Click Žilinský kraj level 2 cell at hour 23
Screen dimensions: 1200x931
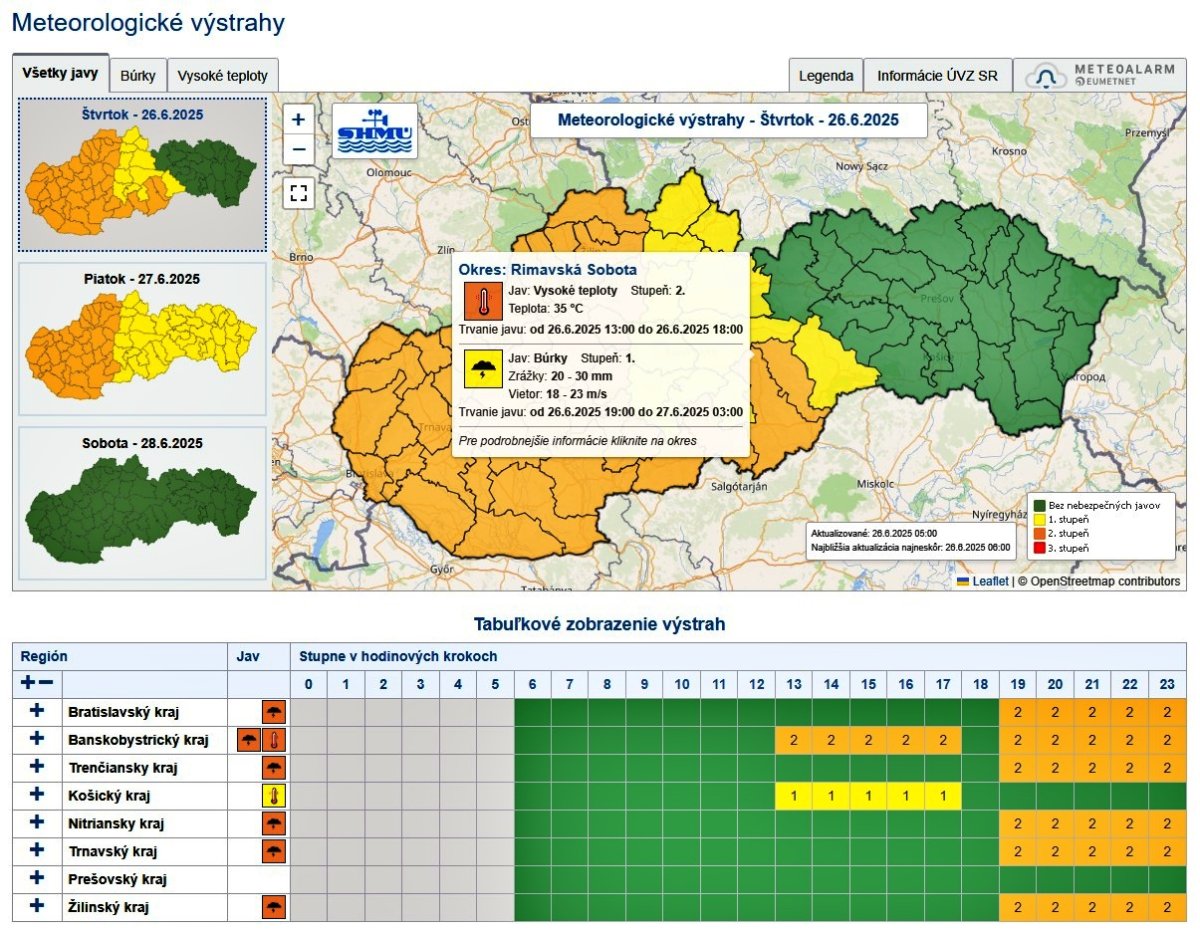tap(1167, 907)
